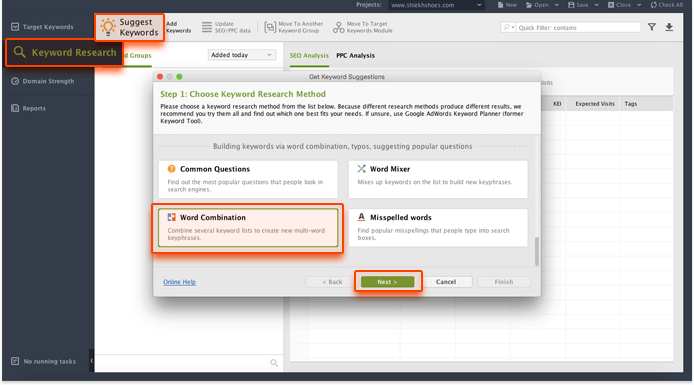Focus the Quick Filter search field
This screenshot has width=694, height=385.
click(x=578, y=27)
